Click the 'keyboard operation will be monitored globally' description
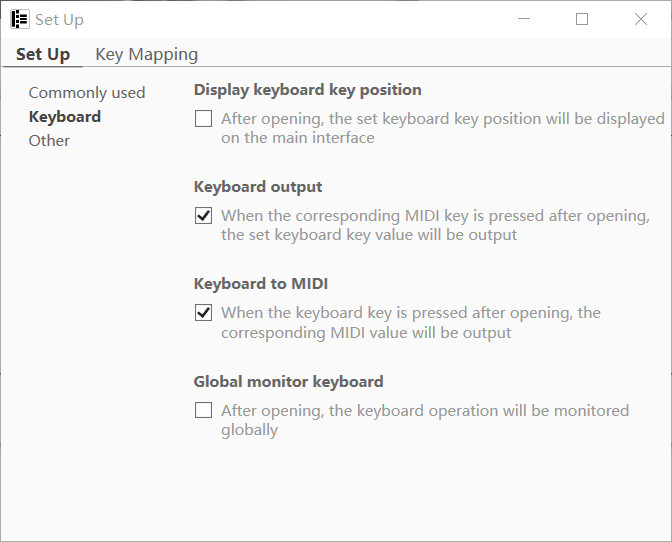The image size is (672, 542). click(x=424, y=420)
